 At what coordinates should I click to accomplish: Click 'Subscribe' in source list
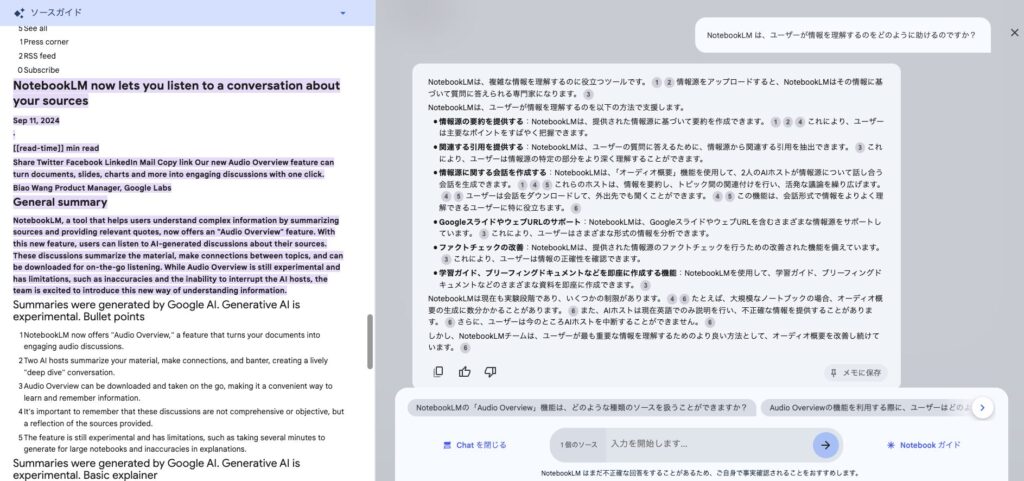click(41, 70)
